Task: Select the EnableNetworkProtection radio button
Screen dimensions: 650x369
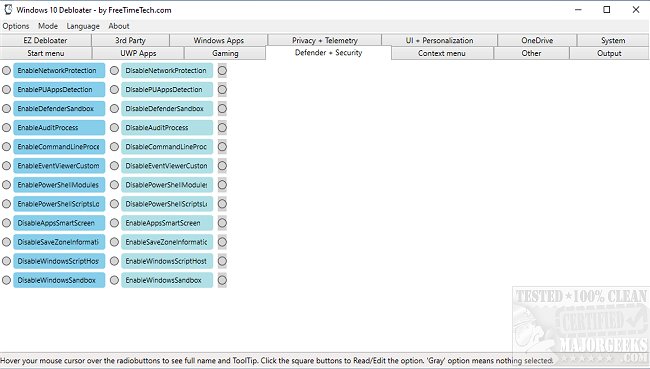Action: pyautogui.click(x=6, y=70)
